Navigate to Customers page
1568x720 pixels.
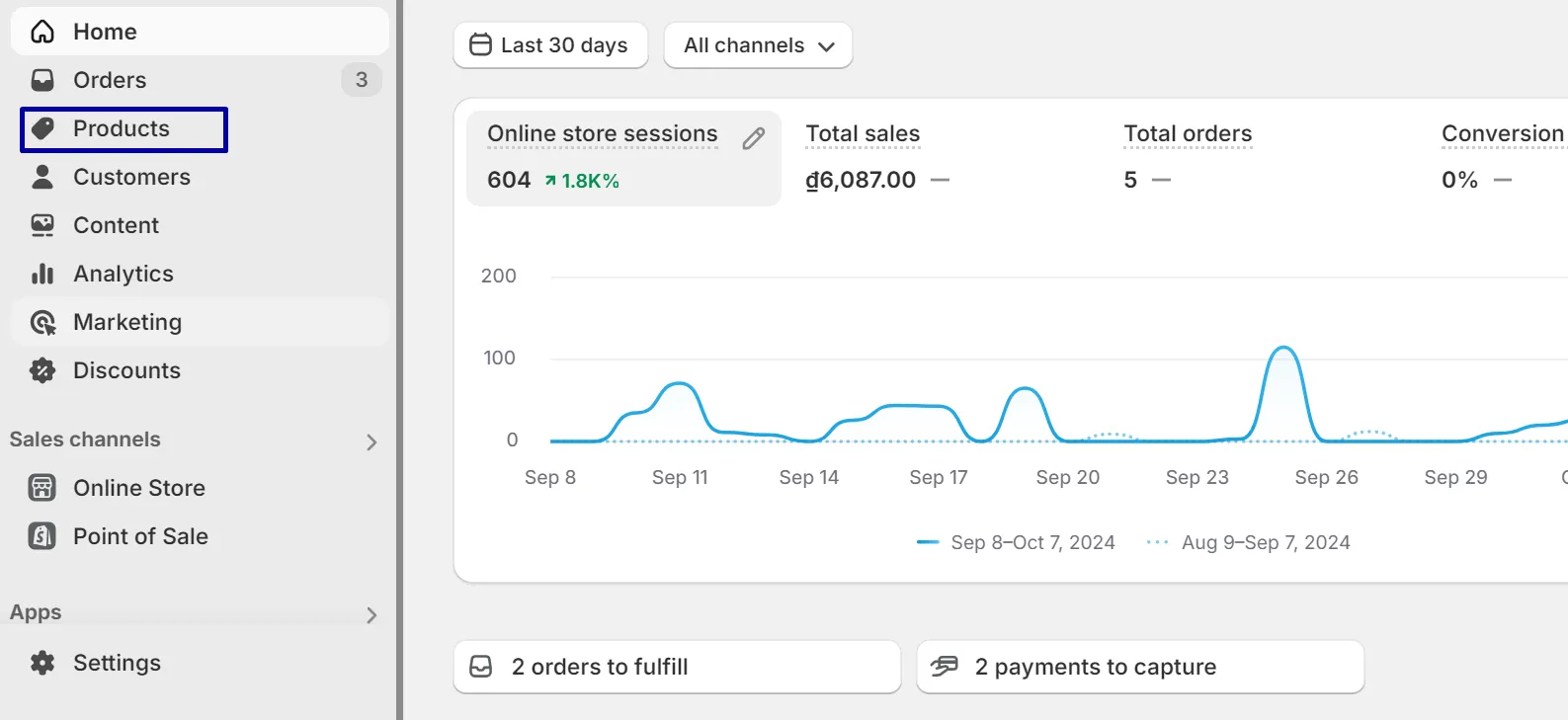pos(200,177)
